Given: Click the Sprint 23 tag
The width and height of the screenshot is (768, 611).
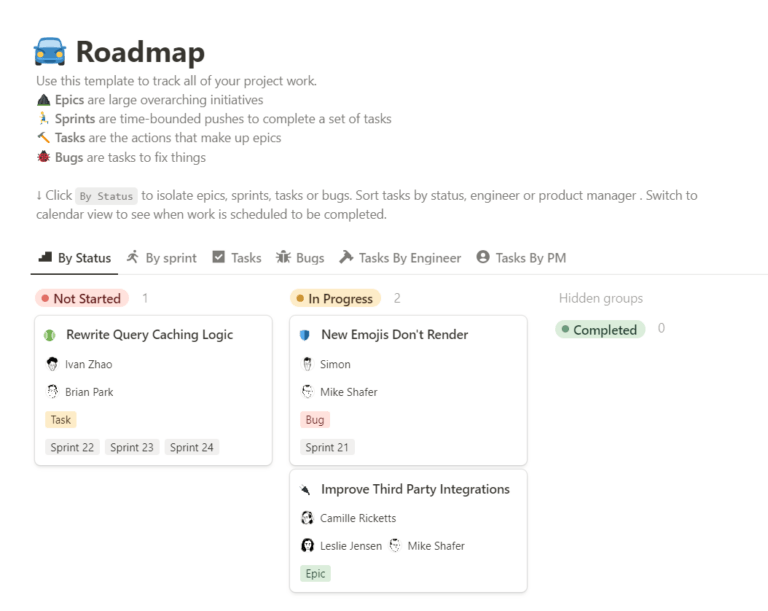Looking at the screenshot, I should coord(132,448).
